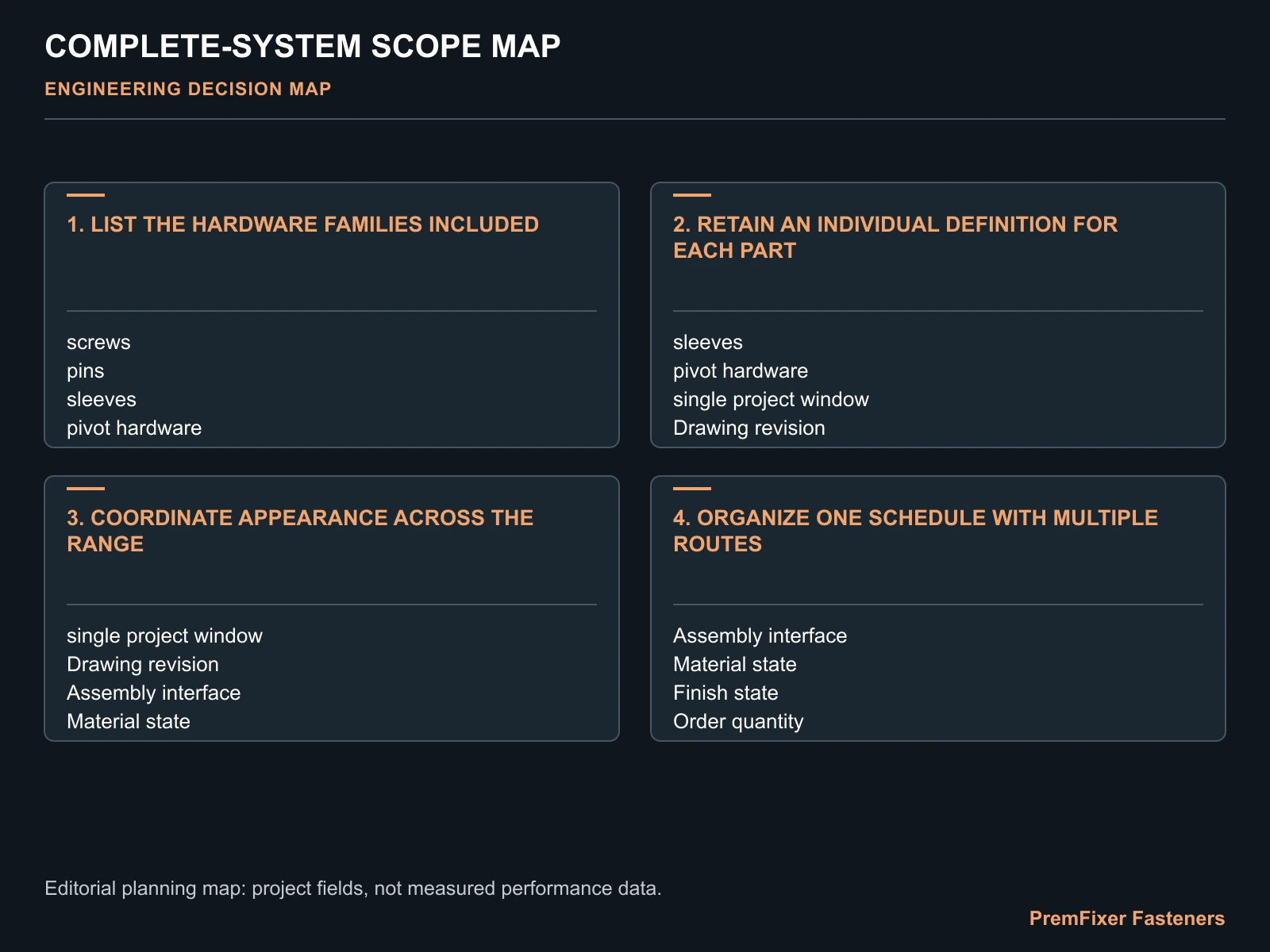Click "Order quantity" in the one schedule card
The width and height of the screenshot is (1270, 952).
click(x=738, y=722)
